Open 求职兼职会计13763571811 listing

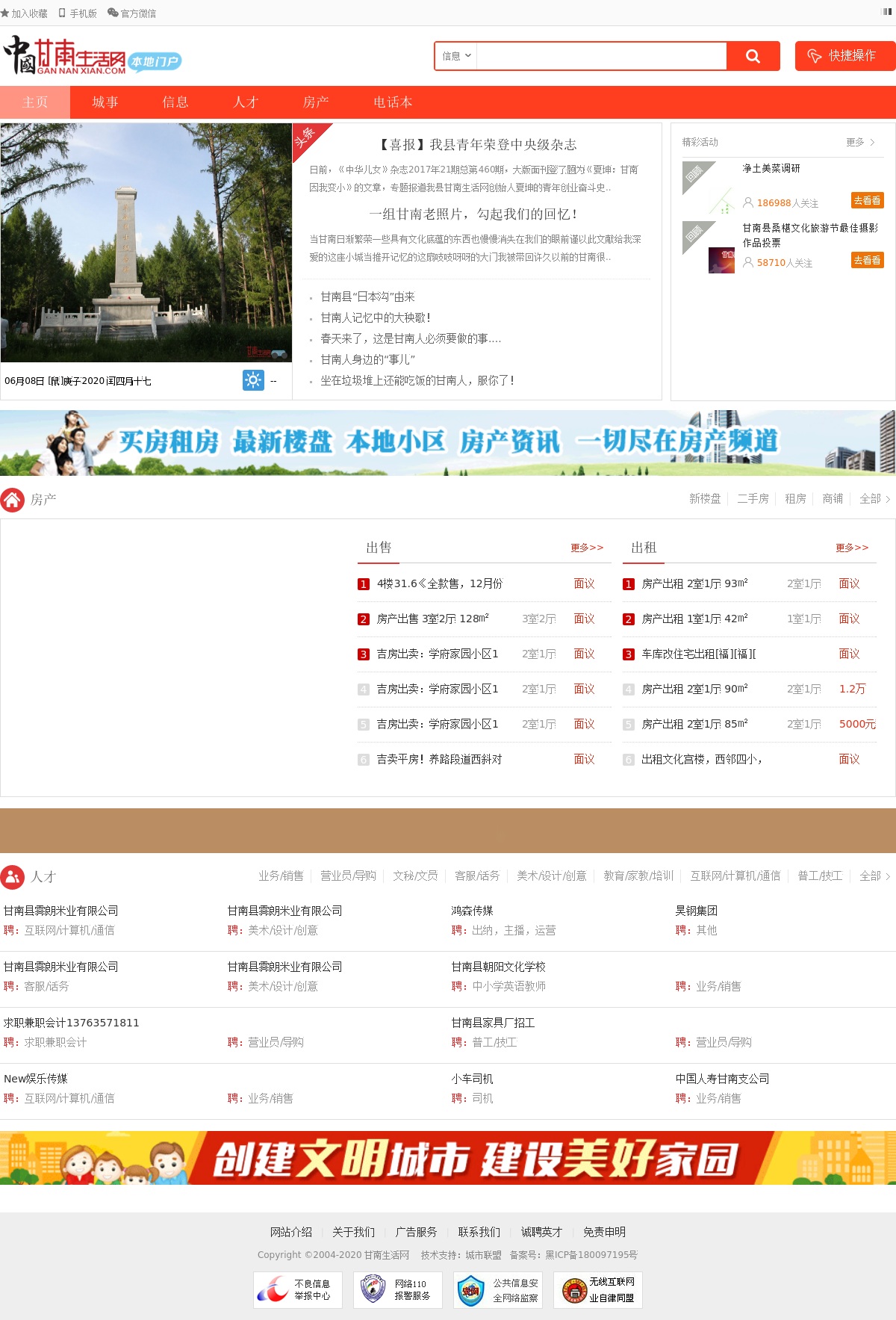(x=71, y=1023)
